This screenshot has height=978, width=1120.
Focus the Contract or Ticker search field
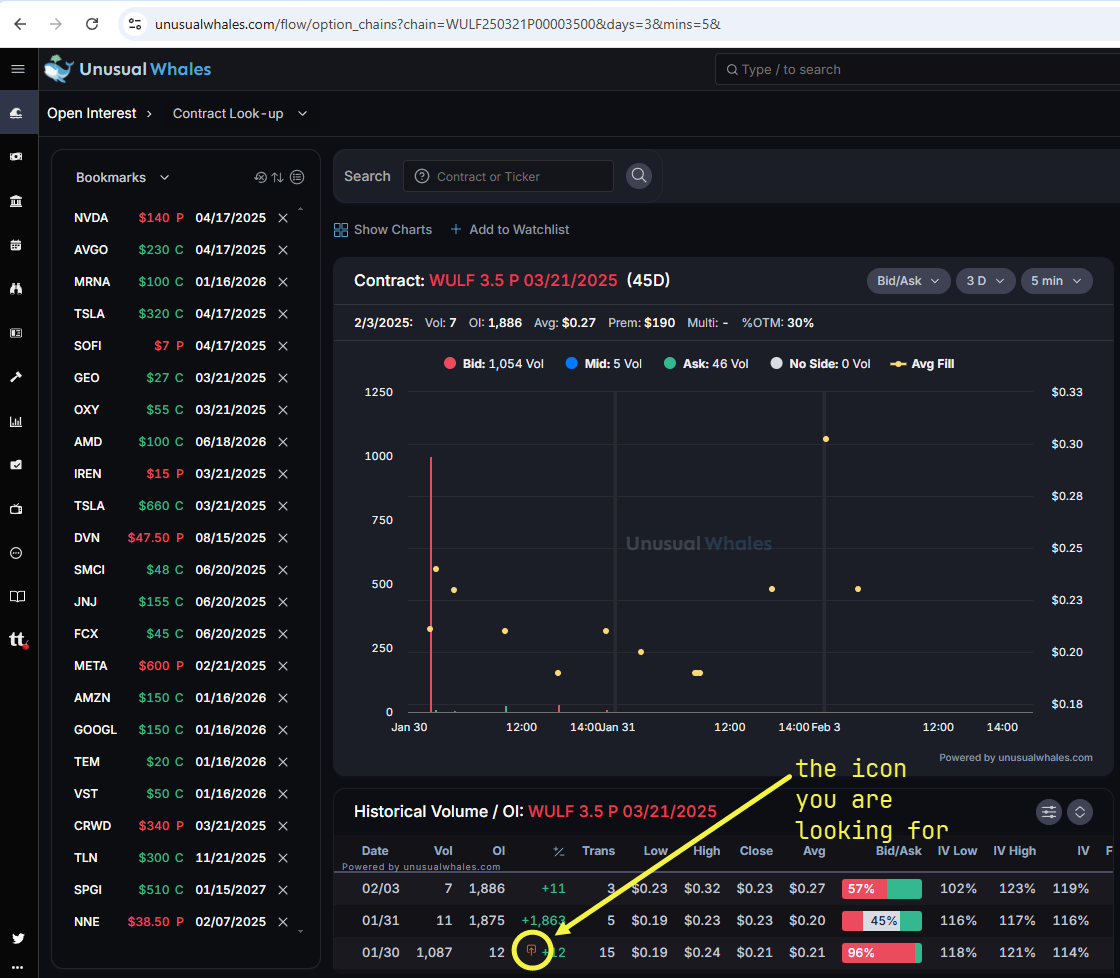pyautogui.click(x=508, y=176)
